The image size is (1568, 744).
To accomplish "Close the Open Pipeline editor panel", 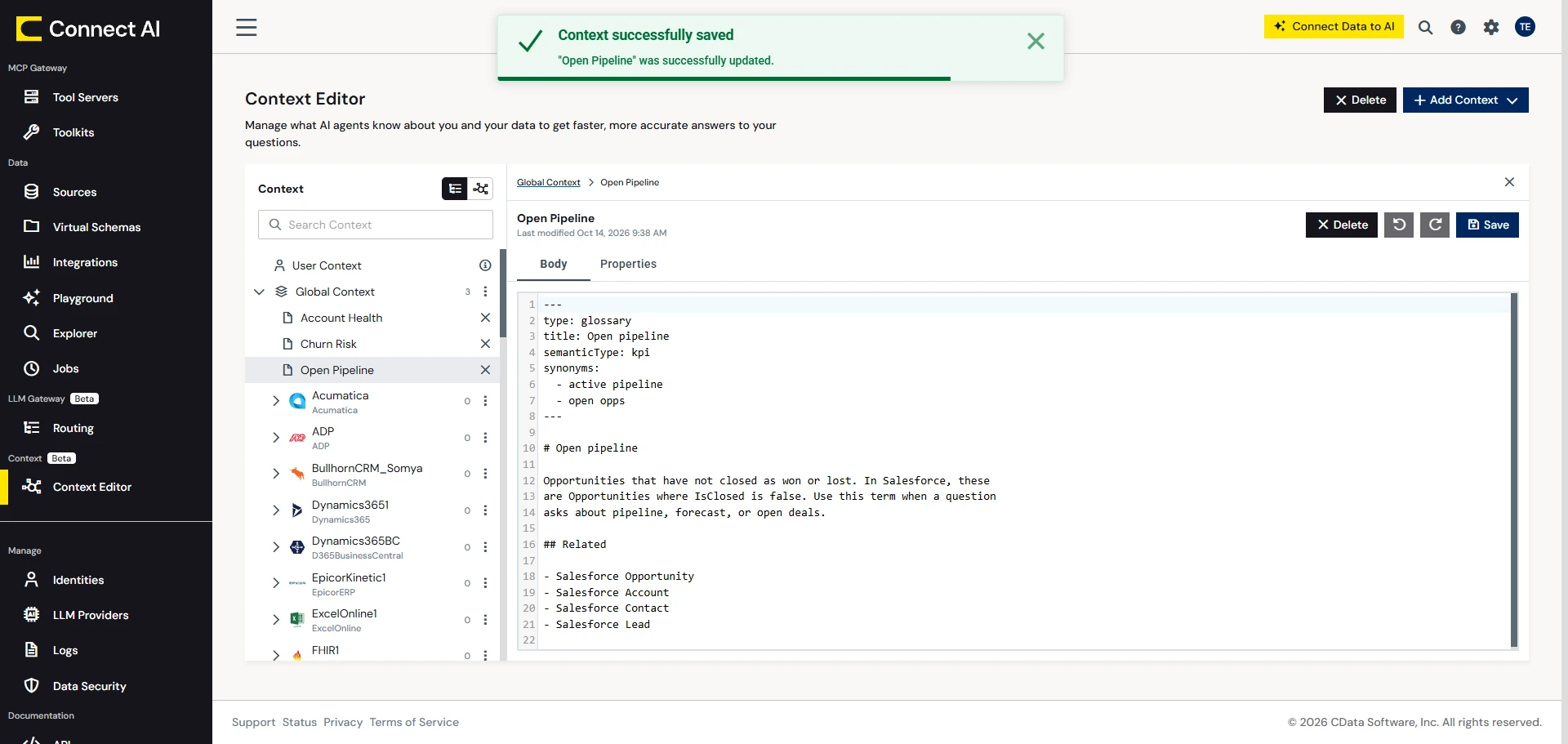I will (x=1509, y=182).
